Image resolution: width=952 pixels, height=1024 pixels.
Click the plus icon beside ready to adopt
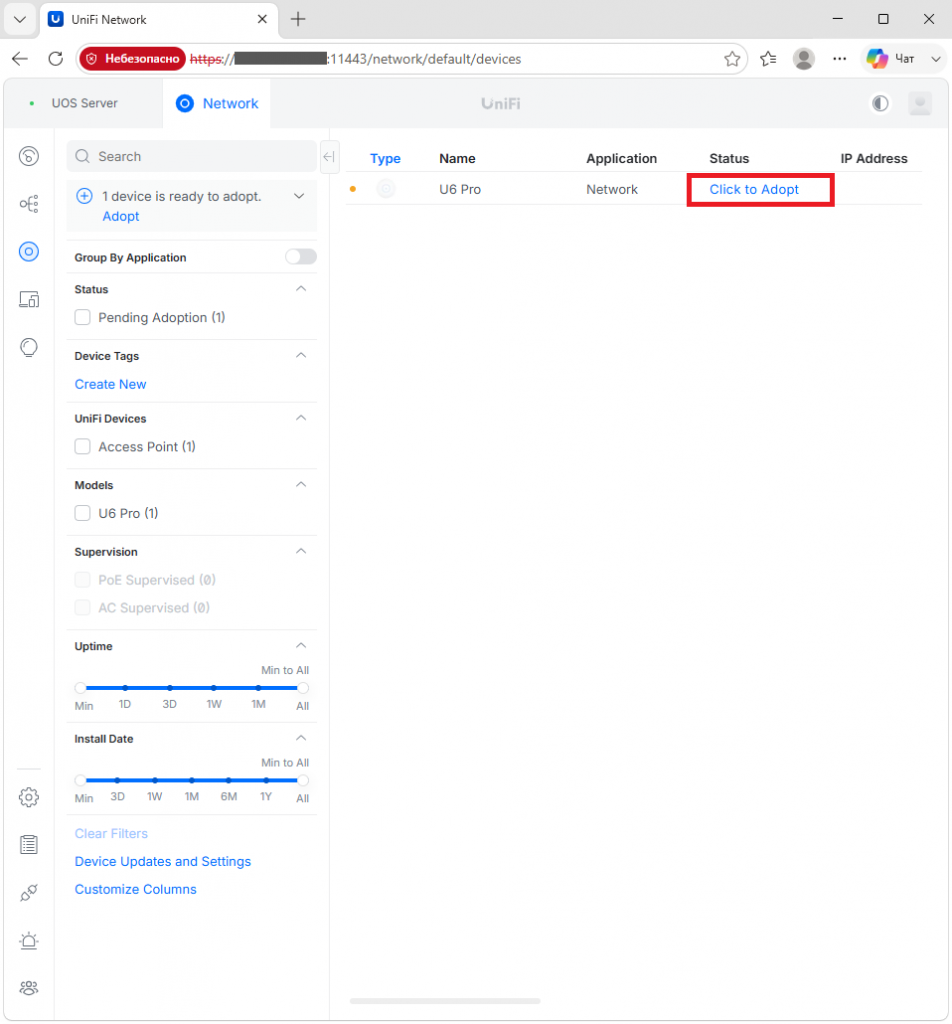pos(84,196)
